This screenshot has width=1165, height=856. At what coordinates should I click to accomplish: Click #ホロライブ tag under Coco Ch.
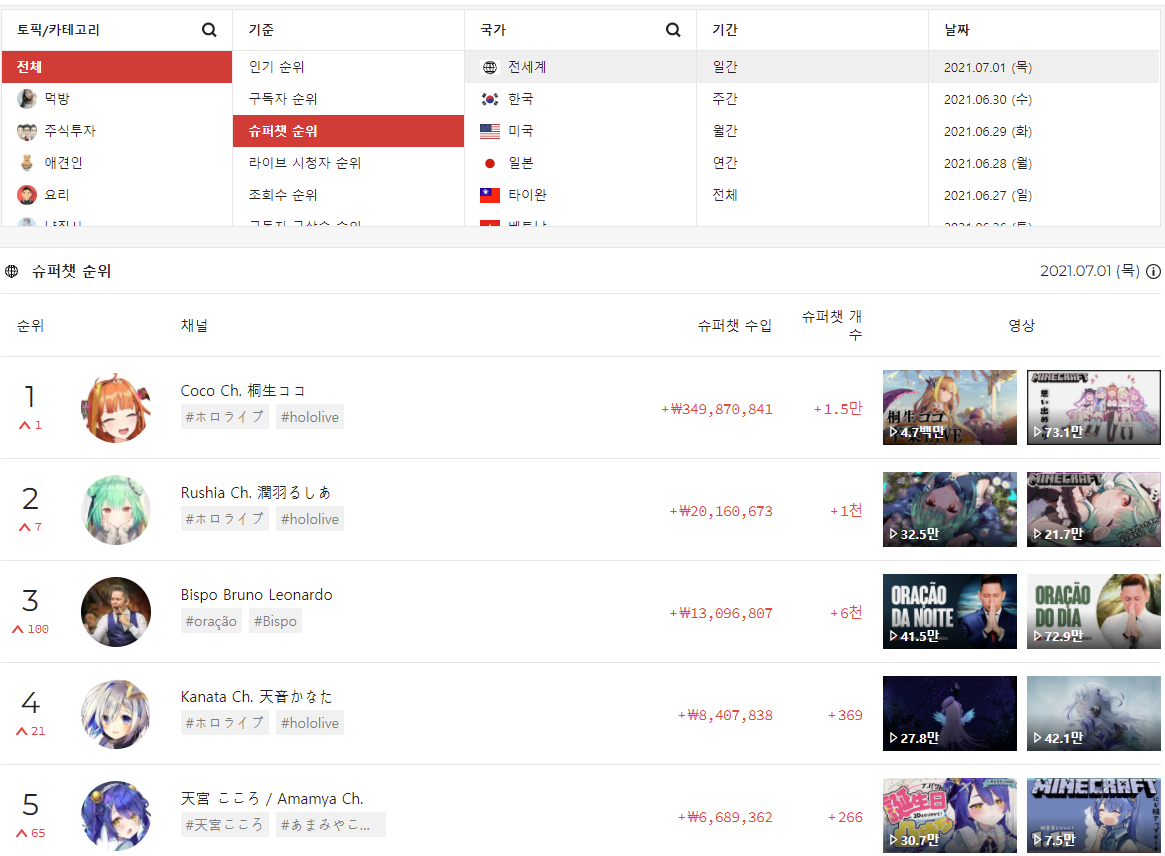coord(224,417)
